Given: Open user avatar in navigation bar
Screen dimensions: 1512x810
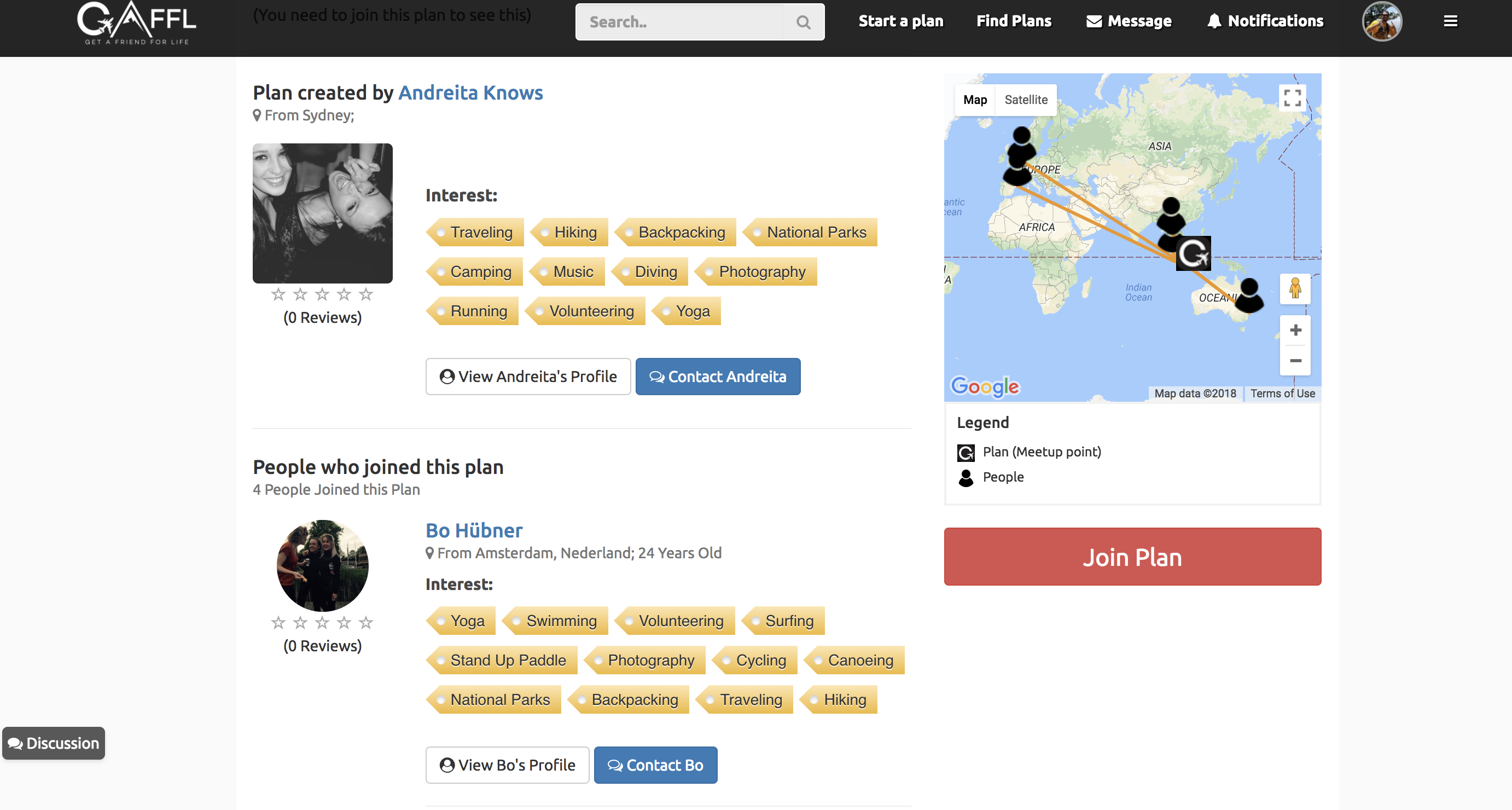Looking at the screenshot, I should (x=1382, y=21).
